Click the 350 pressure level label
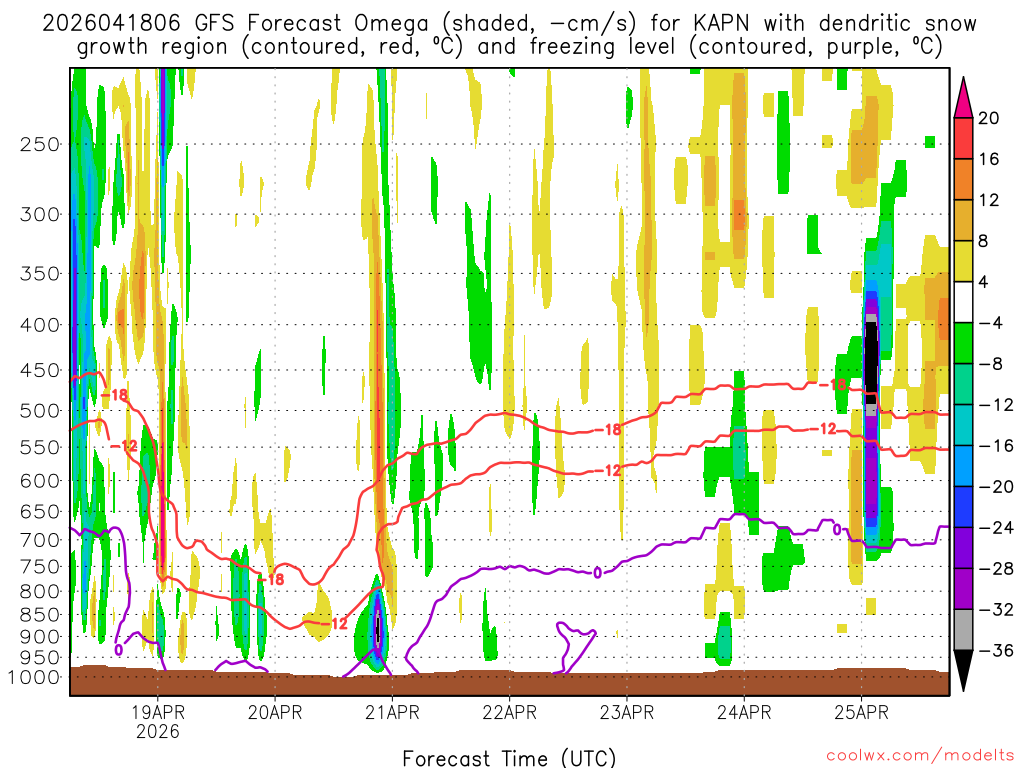1024x768 pixels. tap(40, 274)
